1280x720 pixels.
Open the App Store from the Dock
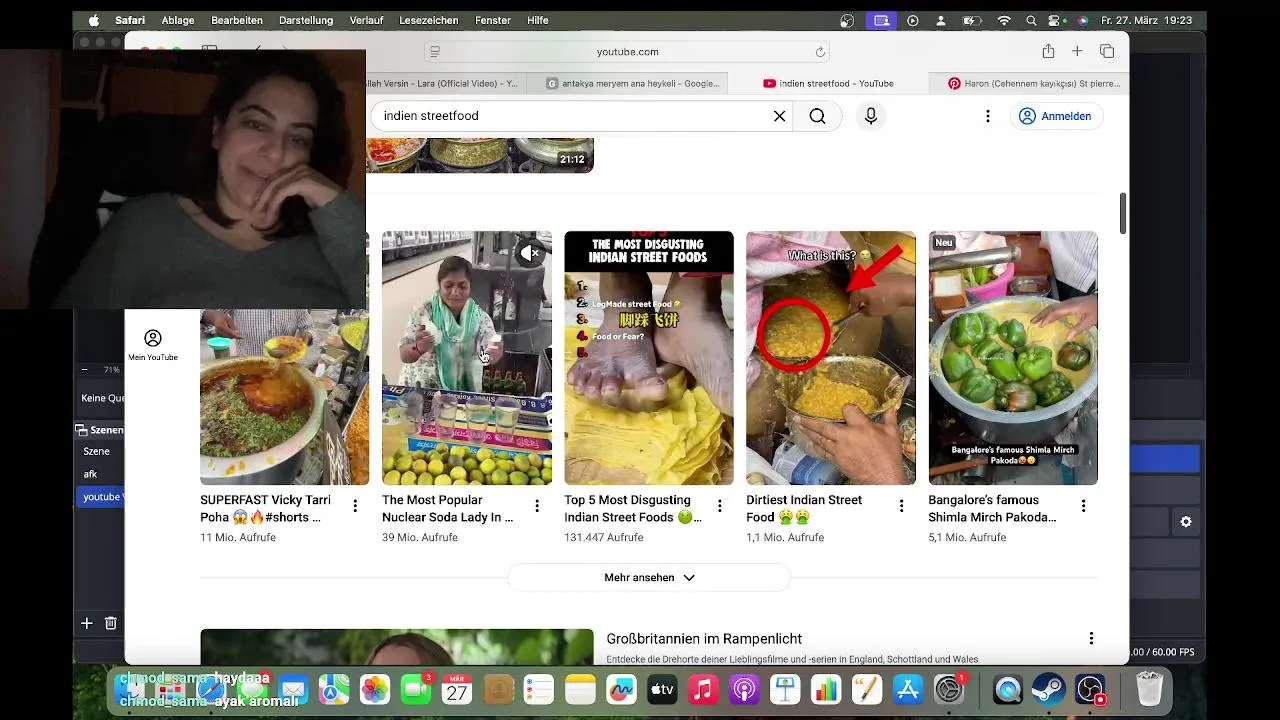pyautogui.click(x=908, y=690)
